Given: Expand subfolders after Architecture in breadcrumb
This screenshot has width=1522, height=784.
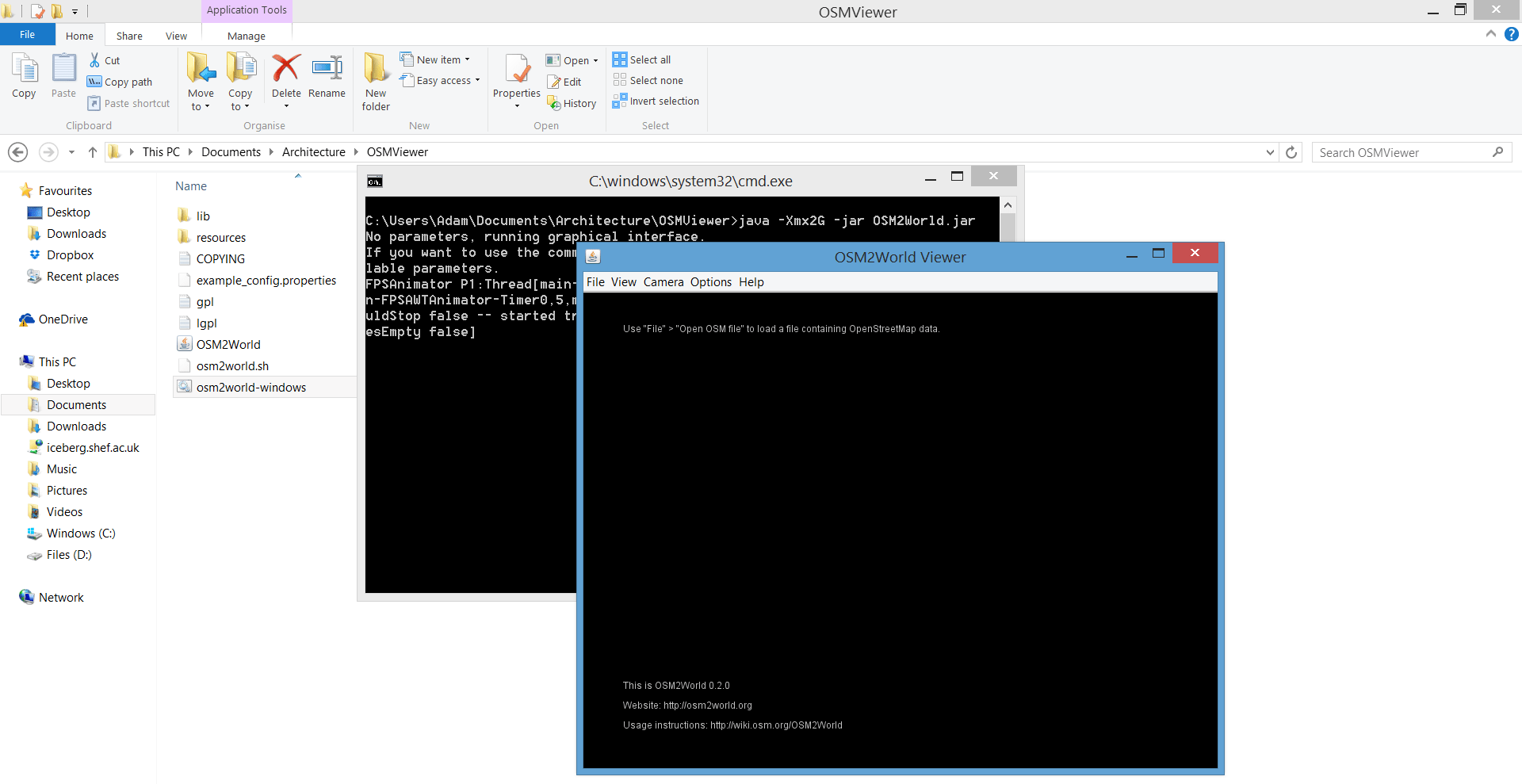Looking at the screenshot, I should pos(356,152).
